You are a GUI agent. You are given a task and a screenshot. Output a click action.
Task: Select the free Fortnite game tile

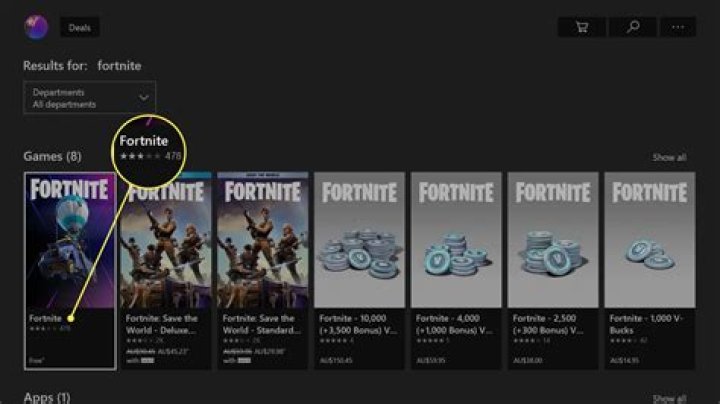[x=70, y=271]
